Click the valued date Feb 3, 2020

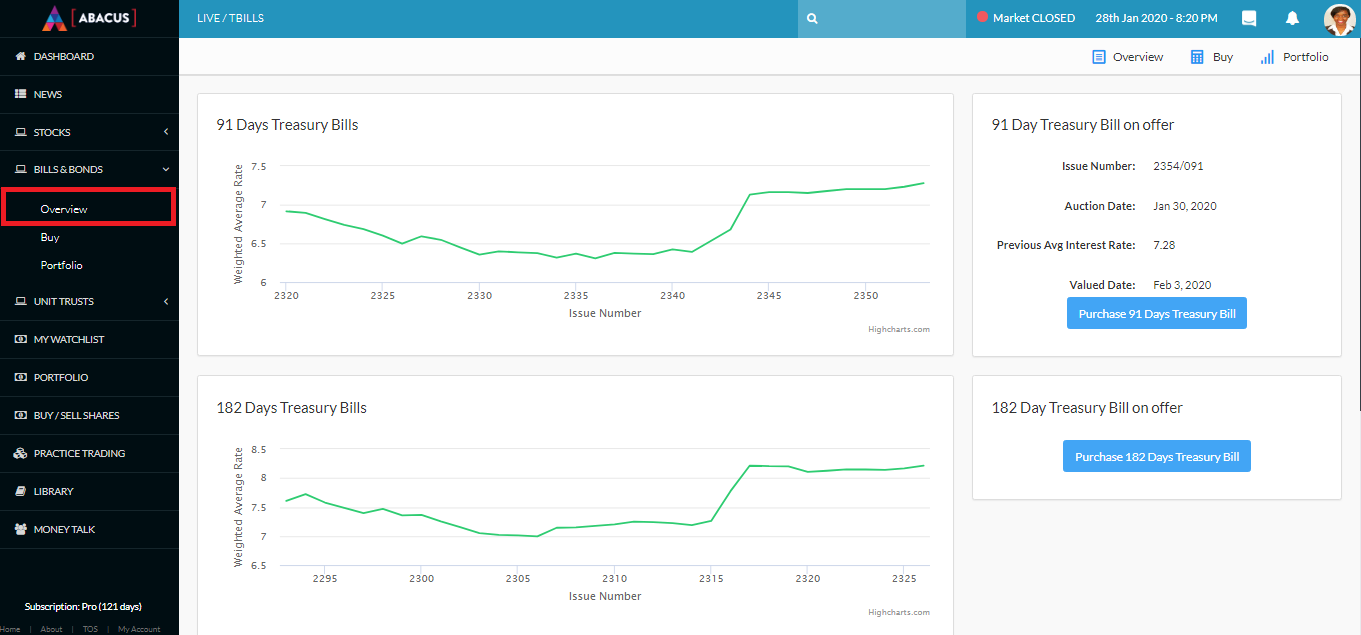(x=1182, y=285)
